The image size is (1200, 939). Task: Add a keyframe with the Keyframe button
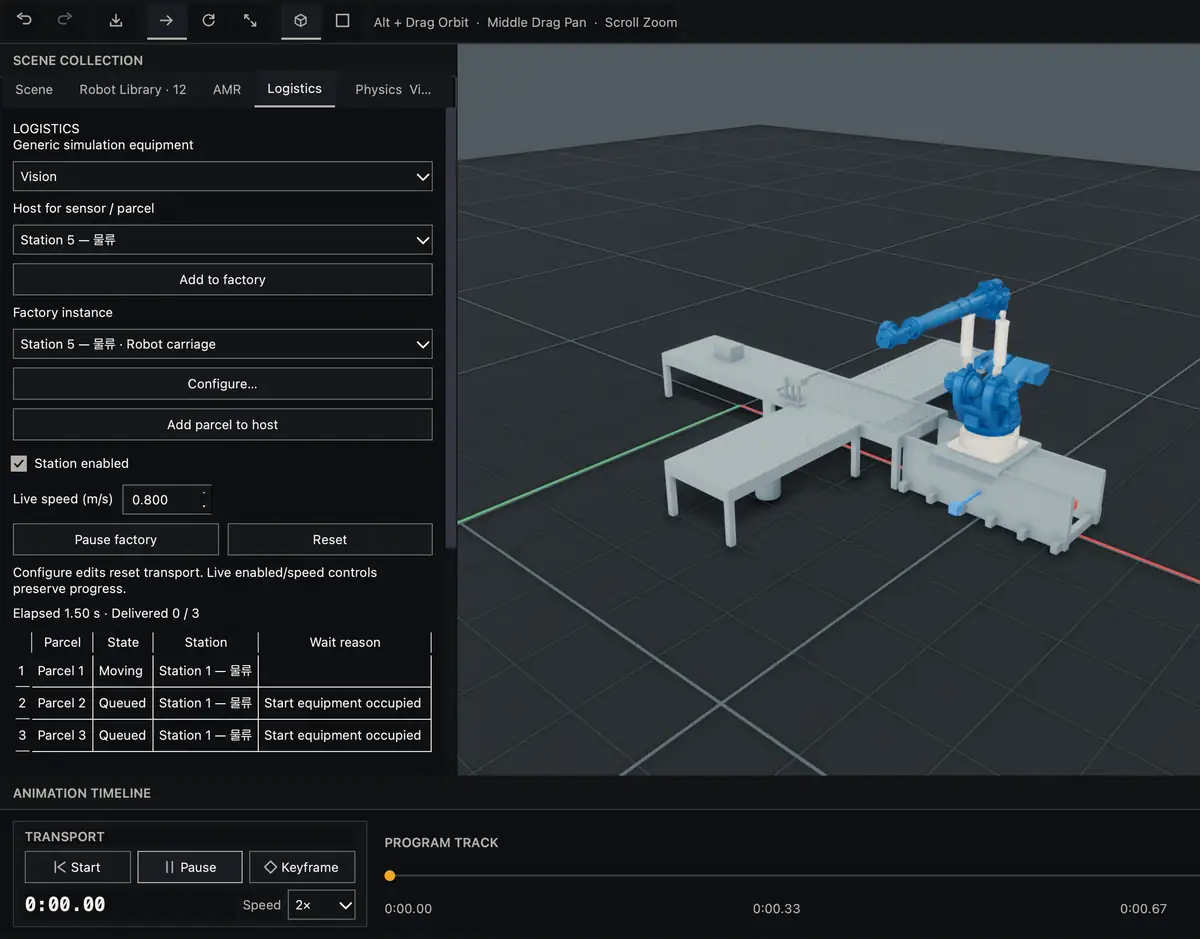point(302,867)
